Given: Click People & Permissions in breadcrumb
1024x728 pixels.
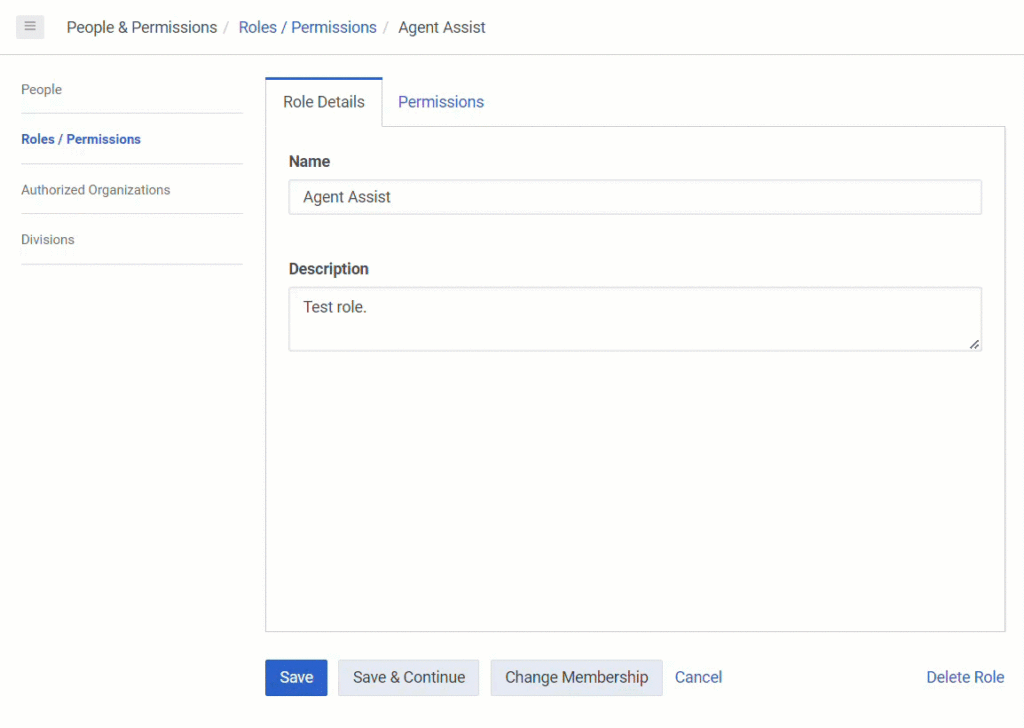Looking at the screenshot, I should tap(141, 27).
